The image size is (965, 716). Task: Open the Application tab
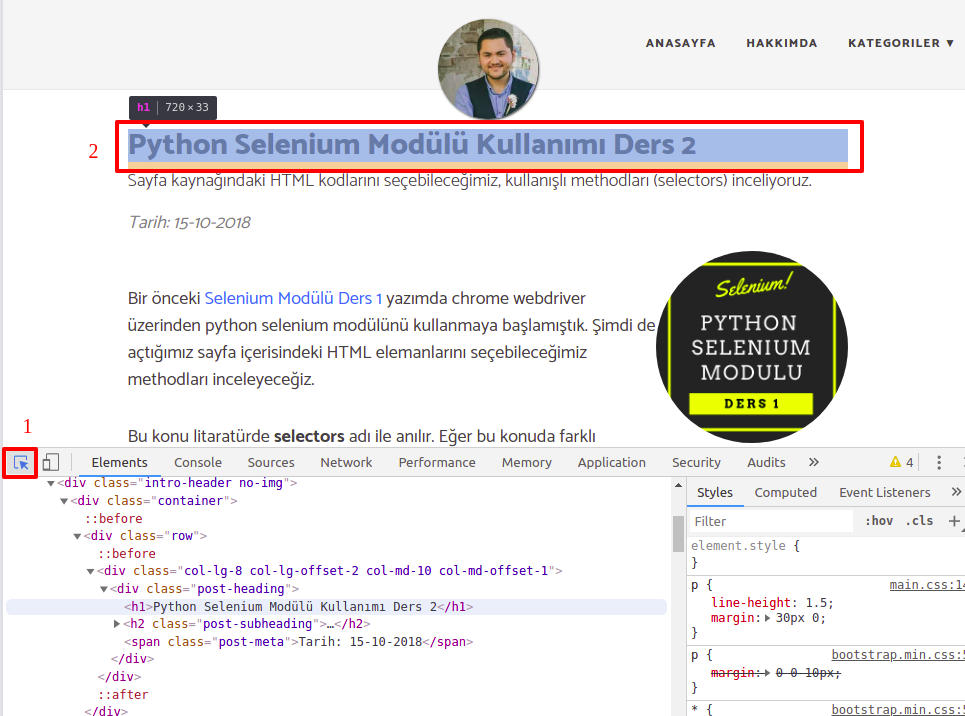coord(612,462)
